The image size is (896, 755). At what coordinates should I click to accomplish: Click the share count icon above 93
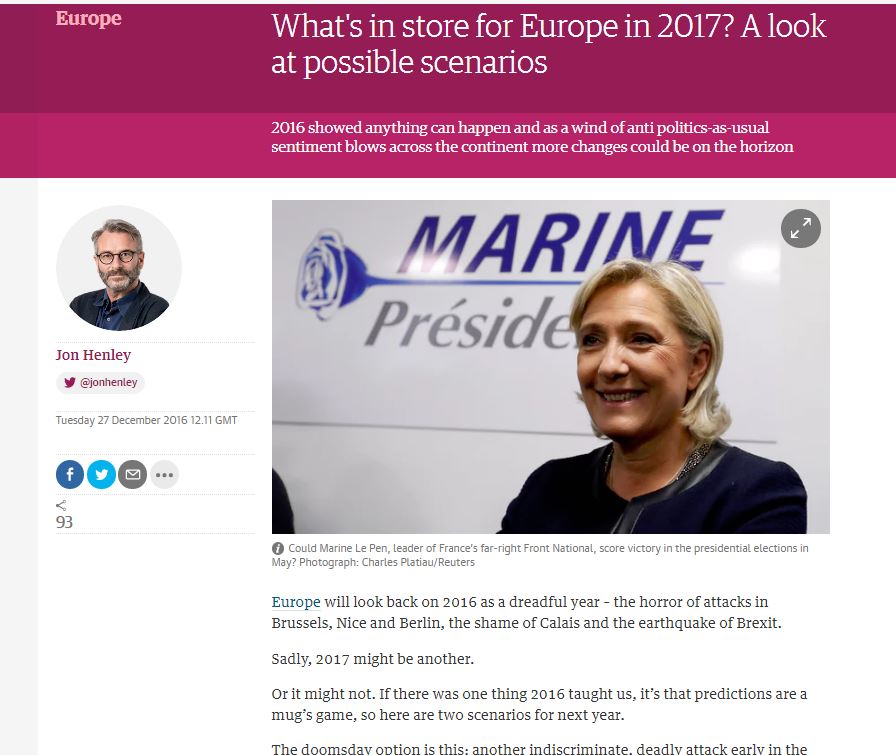pyautogui.click(x=61, y=505)
